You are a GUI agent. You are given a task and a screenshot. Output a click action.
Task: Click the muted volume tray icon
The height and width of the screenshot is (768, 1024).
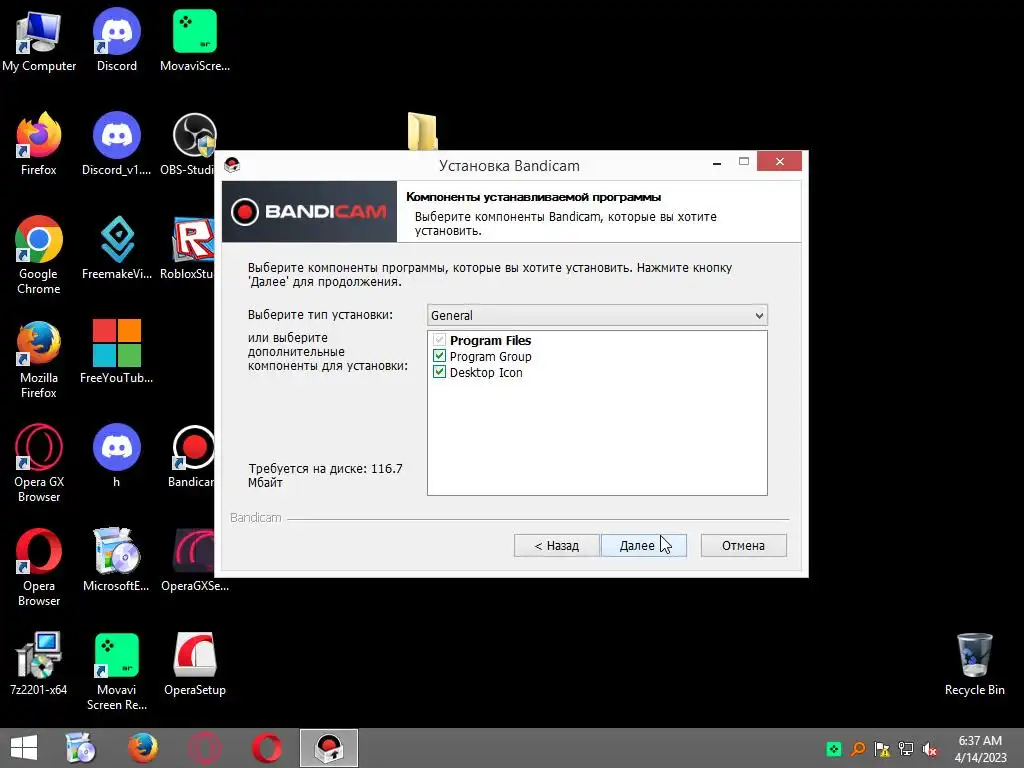pyautogui.click(x=930, y=749)
